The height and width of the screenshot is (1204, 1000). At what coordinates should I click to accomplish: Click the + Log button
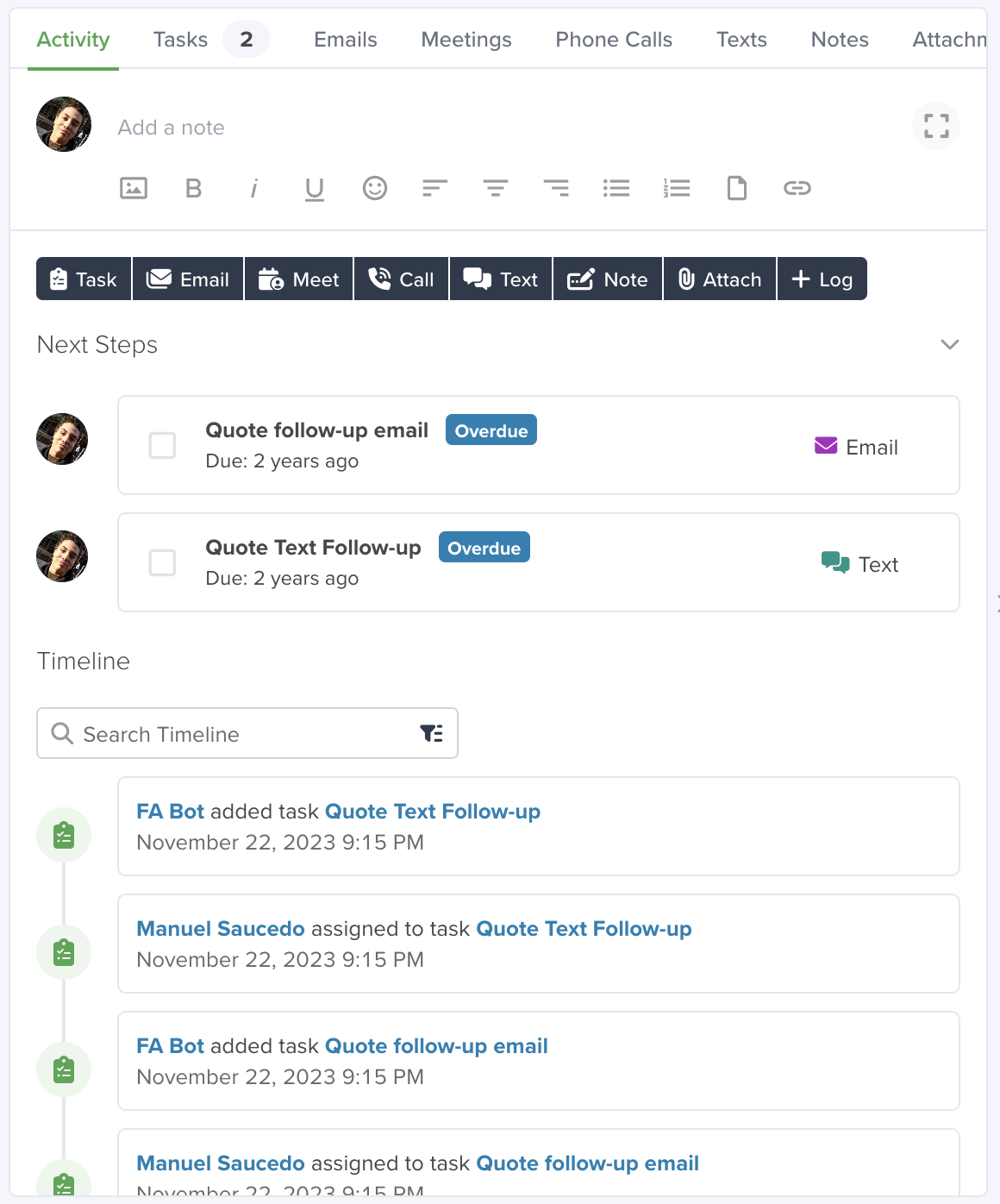pos(822,279)
